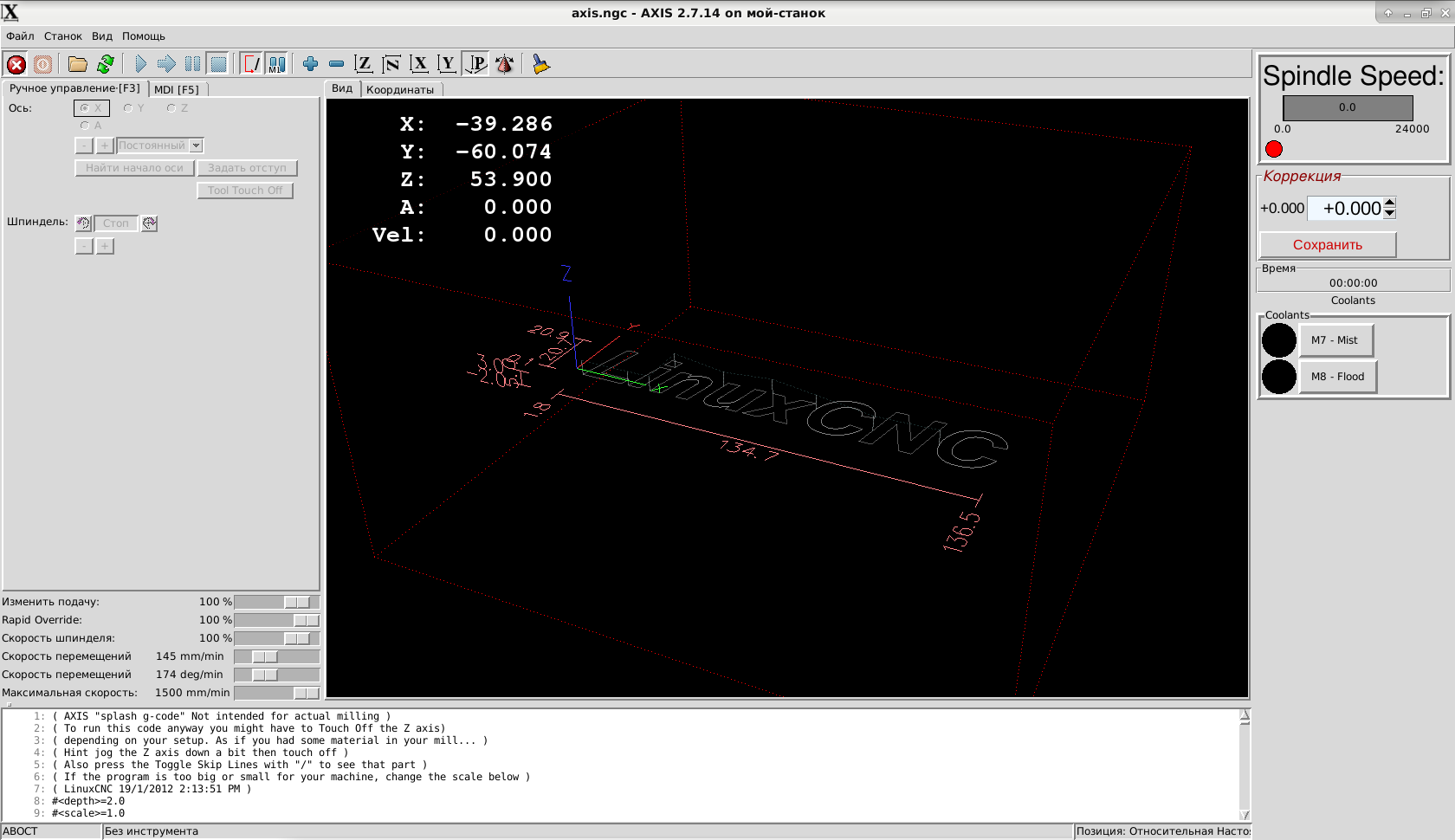
Task: Select the Y axis radio button
Action: [133, 108]
